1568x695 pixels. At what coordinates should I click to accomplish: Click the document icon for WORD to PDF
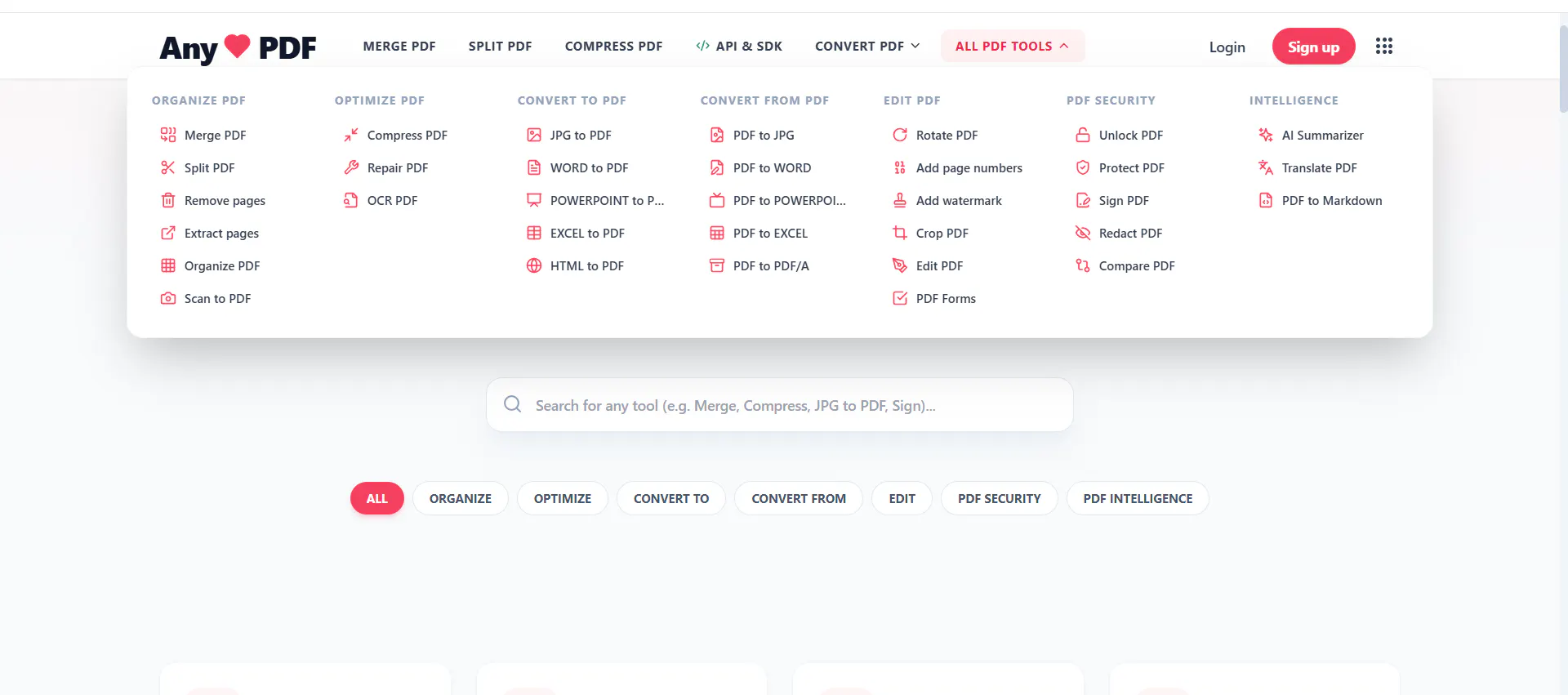point(534,167)
